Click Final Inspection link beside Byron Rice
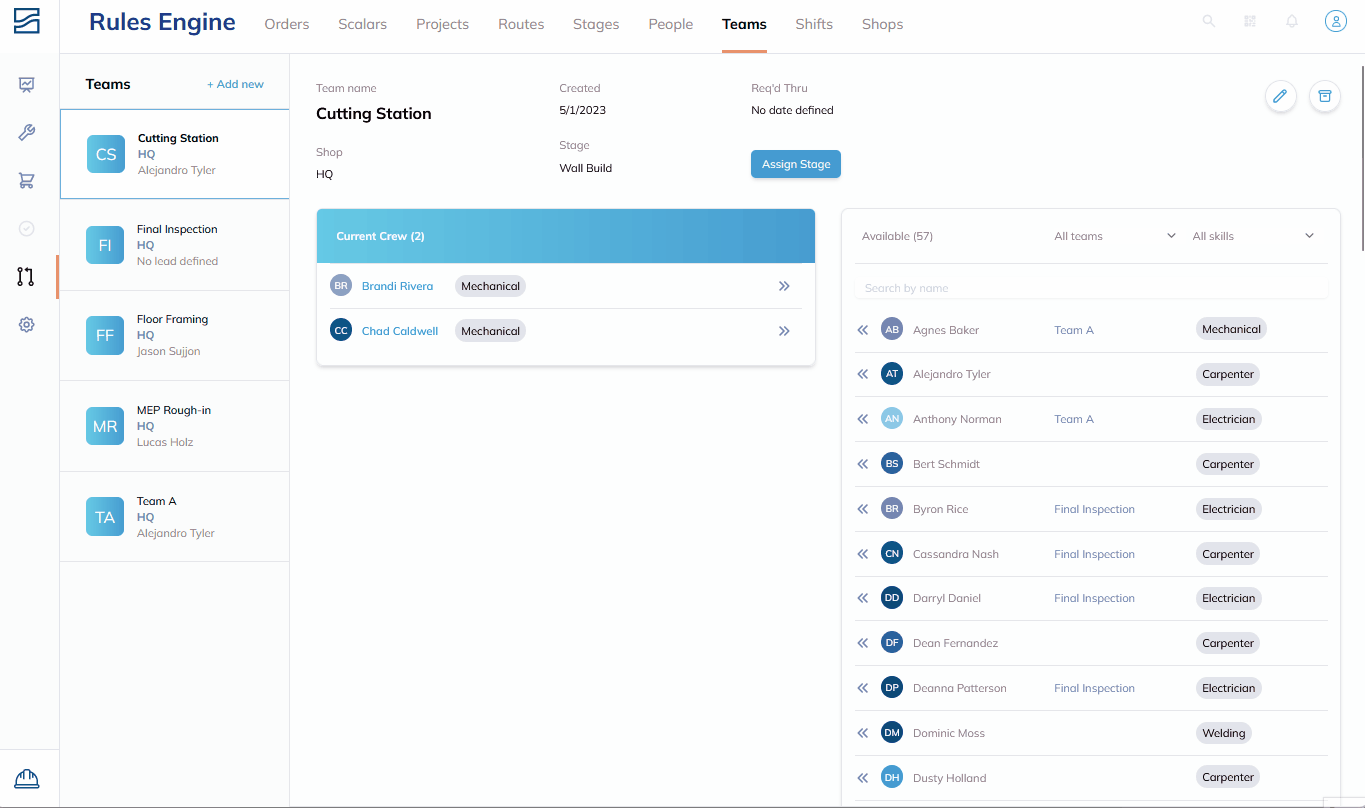 (1094, 509)
